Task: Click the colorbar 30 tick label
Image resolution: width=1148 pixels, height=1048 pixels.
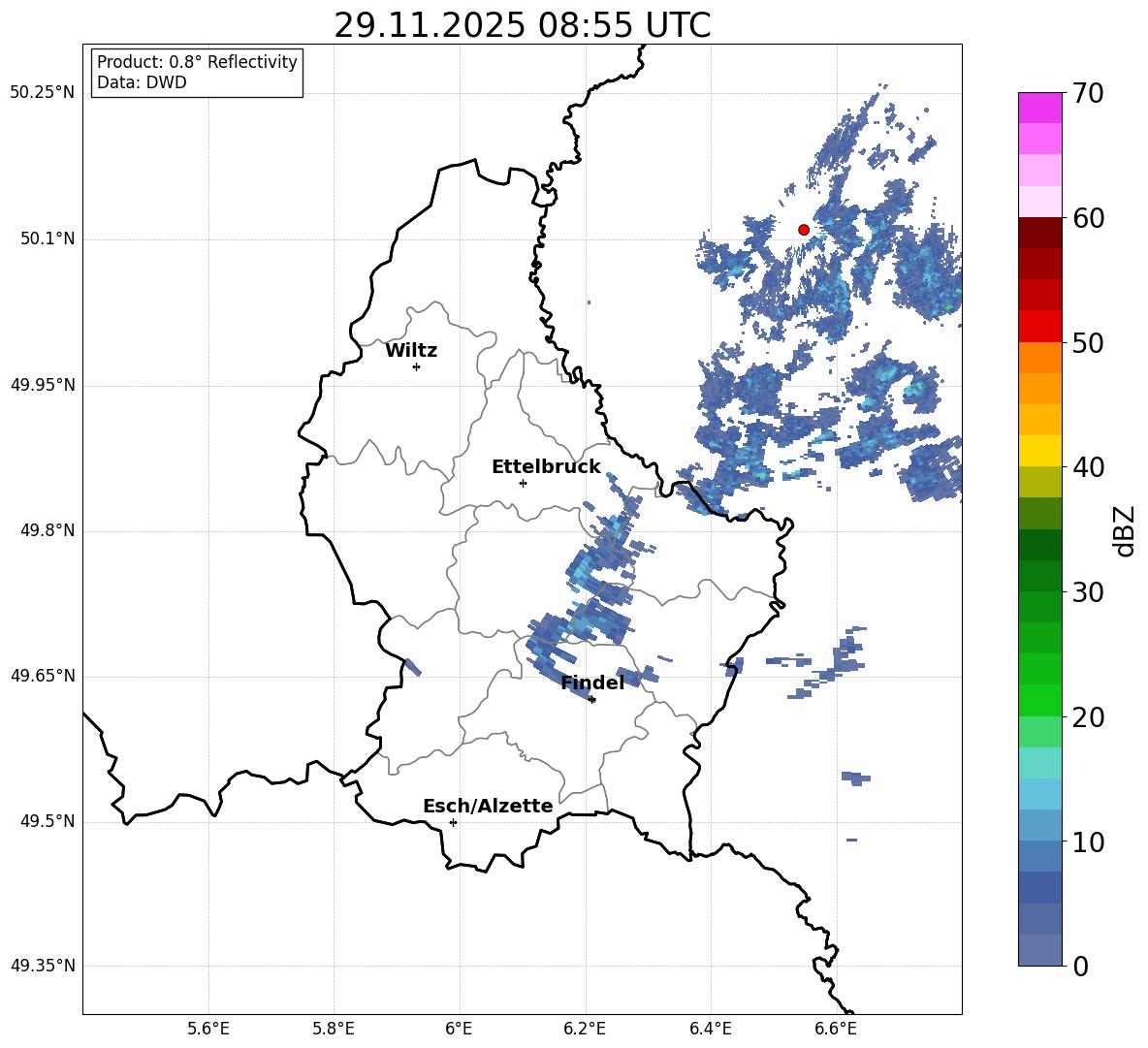Action: click(1088, 592)
